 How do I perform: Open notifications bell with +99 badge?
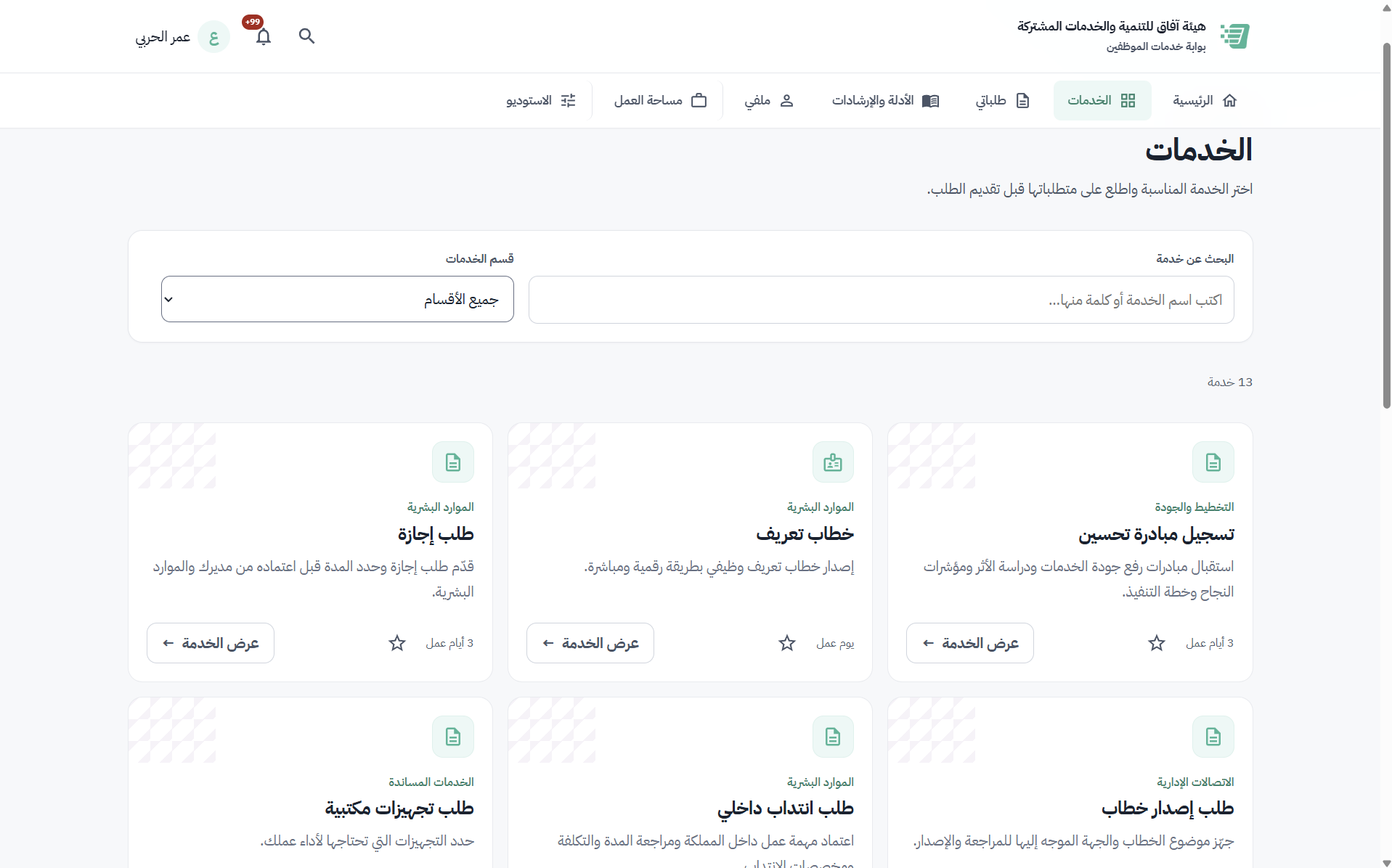263,36
